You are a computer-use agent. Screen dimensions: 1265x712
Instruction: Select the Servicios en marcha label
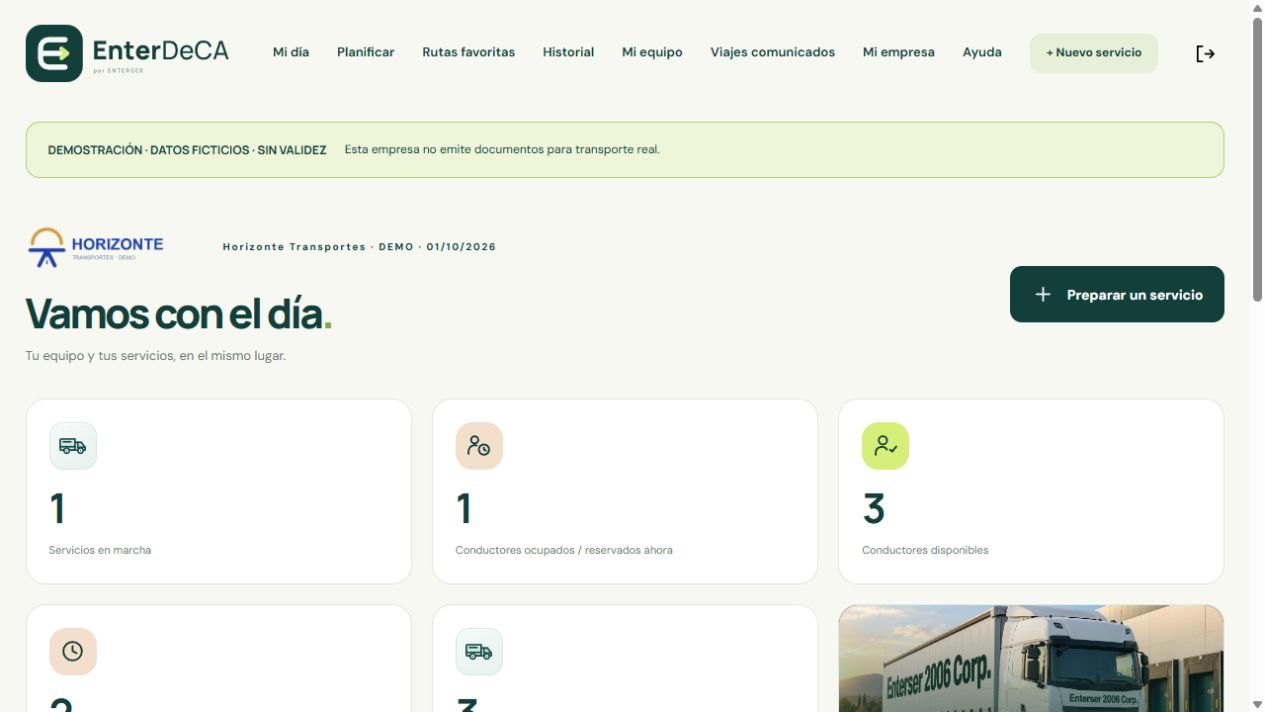[x=100, y=550]
